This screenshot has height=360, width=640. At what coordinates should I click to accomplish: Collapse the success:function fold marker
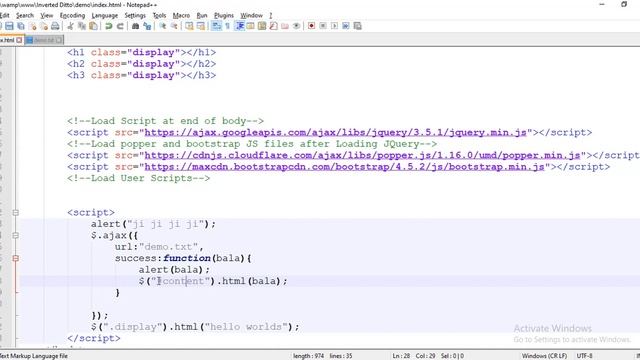click(16, 258)
